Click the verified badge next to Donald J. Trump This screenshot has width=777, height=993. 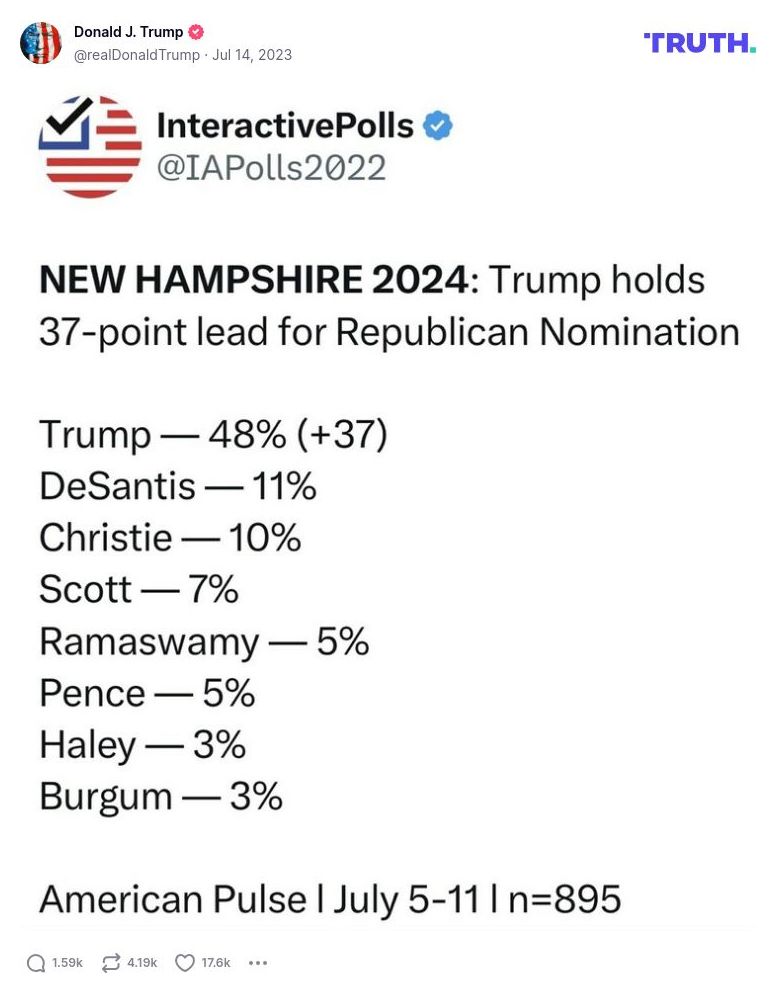point(196,31)
